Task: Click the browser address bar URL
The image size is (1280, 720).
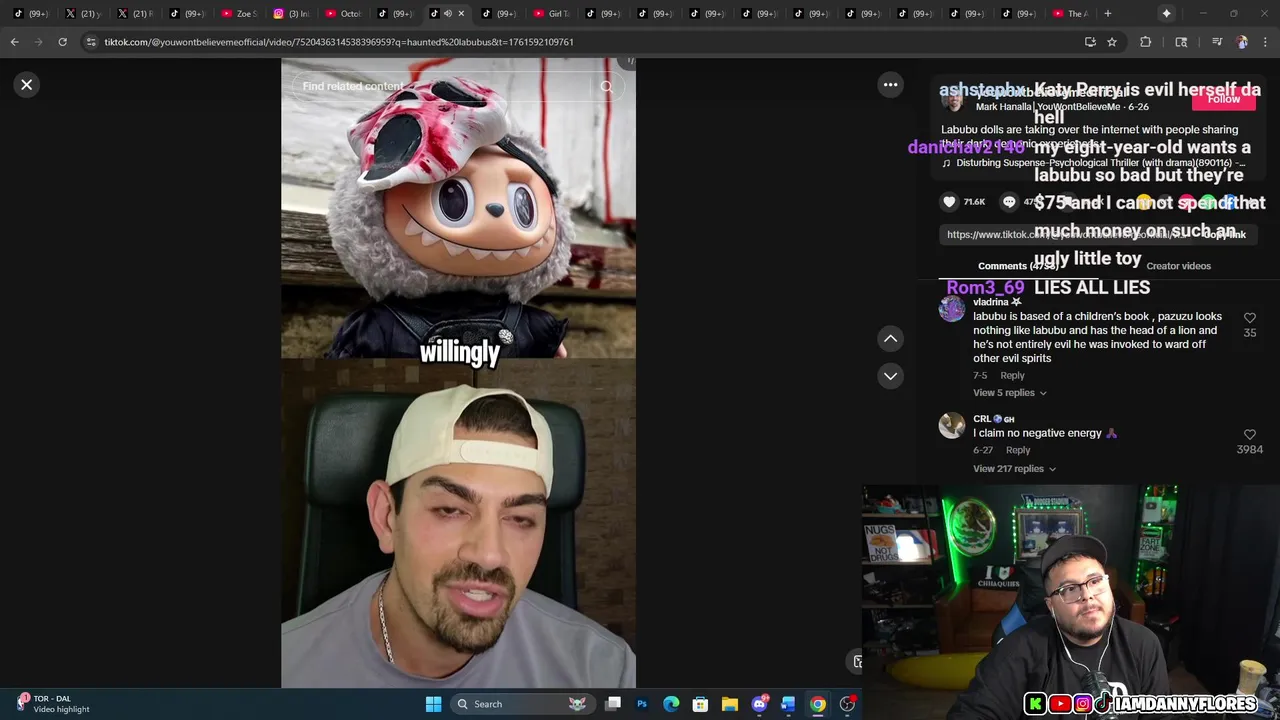Action: coord(339,42)
